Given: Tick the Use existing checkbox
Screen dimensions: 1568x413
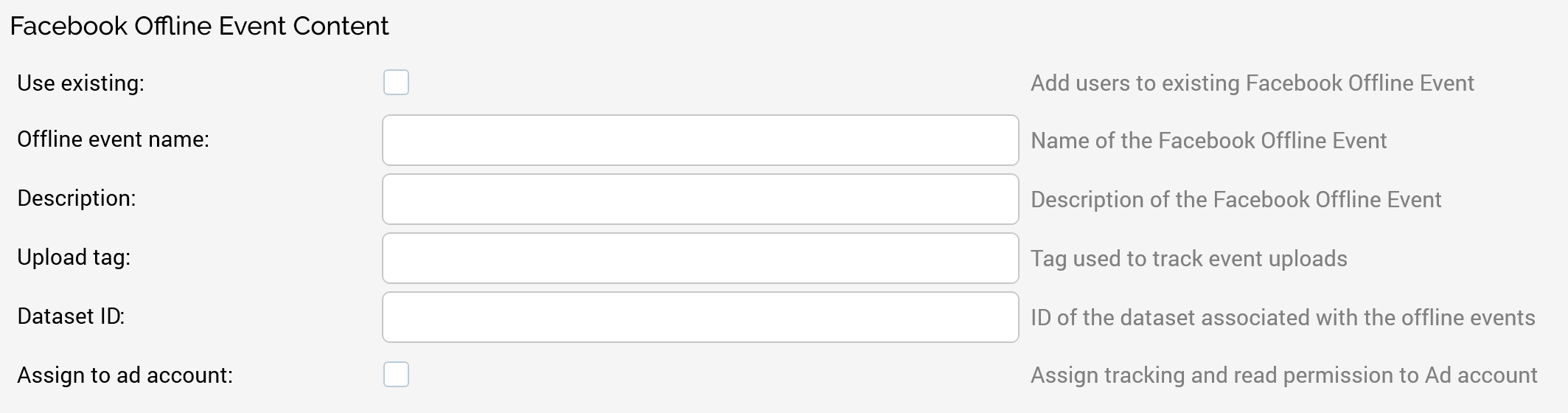Looking at the screenshot, I should point(396,83).
